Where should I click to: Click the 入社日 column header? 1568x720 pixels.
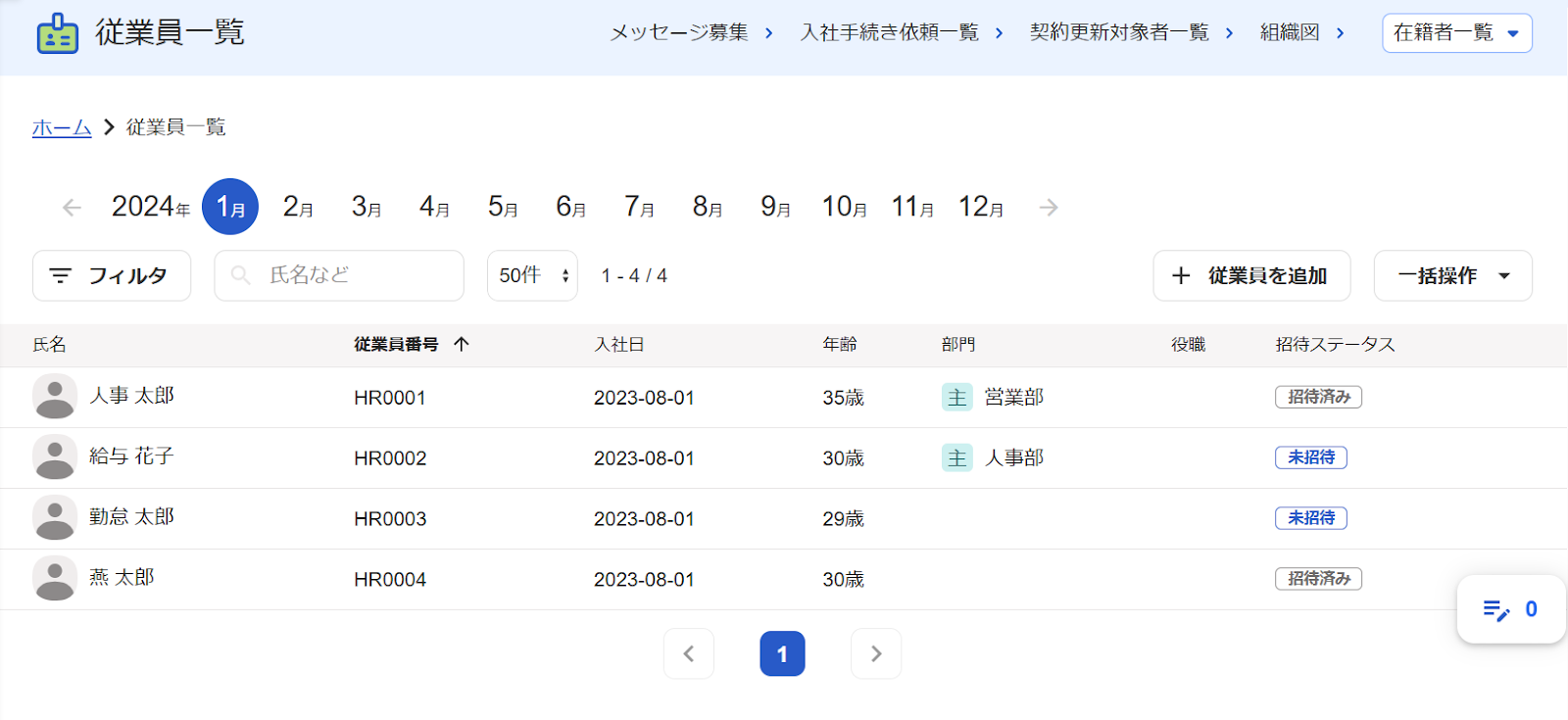(x=619, y=344)
